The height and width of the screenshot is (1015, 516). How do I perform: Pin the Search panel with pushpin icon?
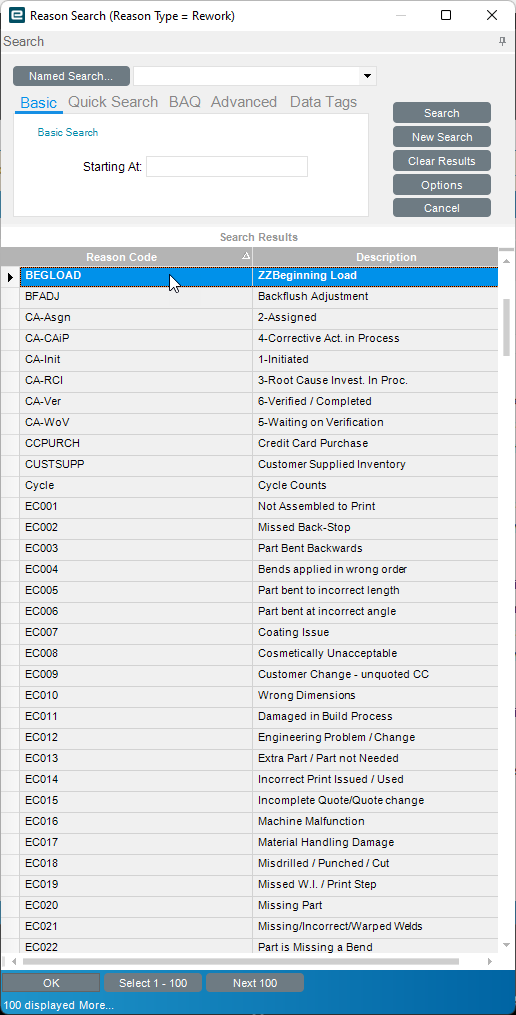pyautogui.click(x=502, y=41)
